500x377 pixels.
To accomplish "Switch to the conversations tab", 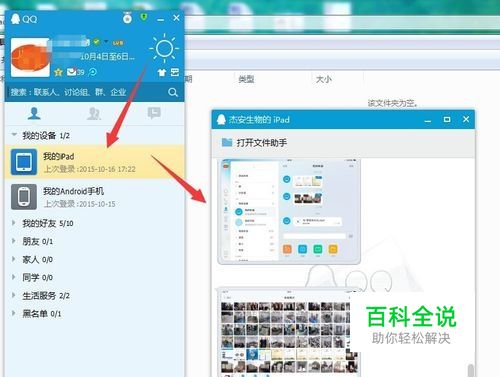I will [x=154, y=113].
